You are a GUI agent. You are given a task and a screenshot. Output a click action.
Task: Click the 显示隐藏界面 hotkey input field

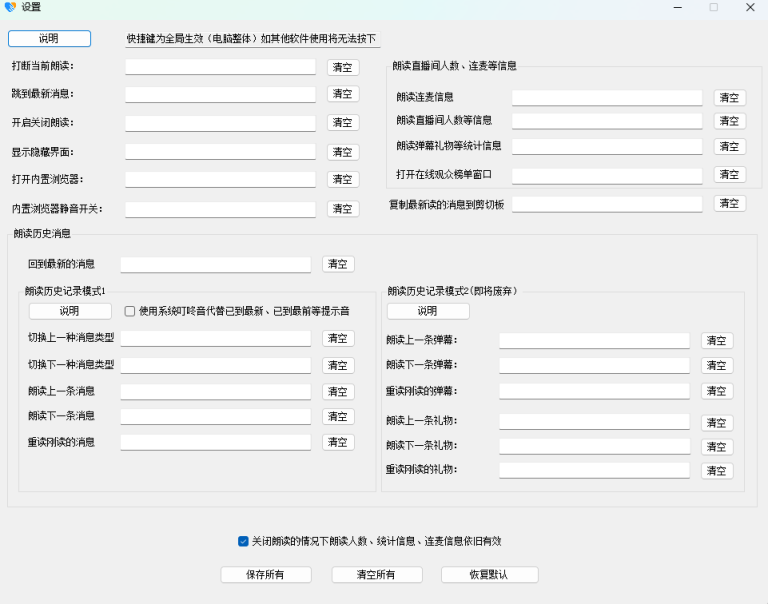tap(220, 152)
